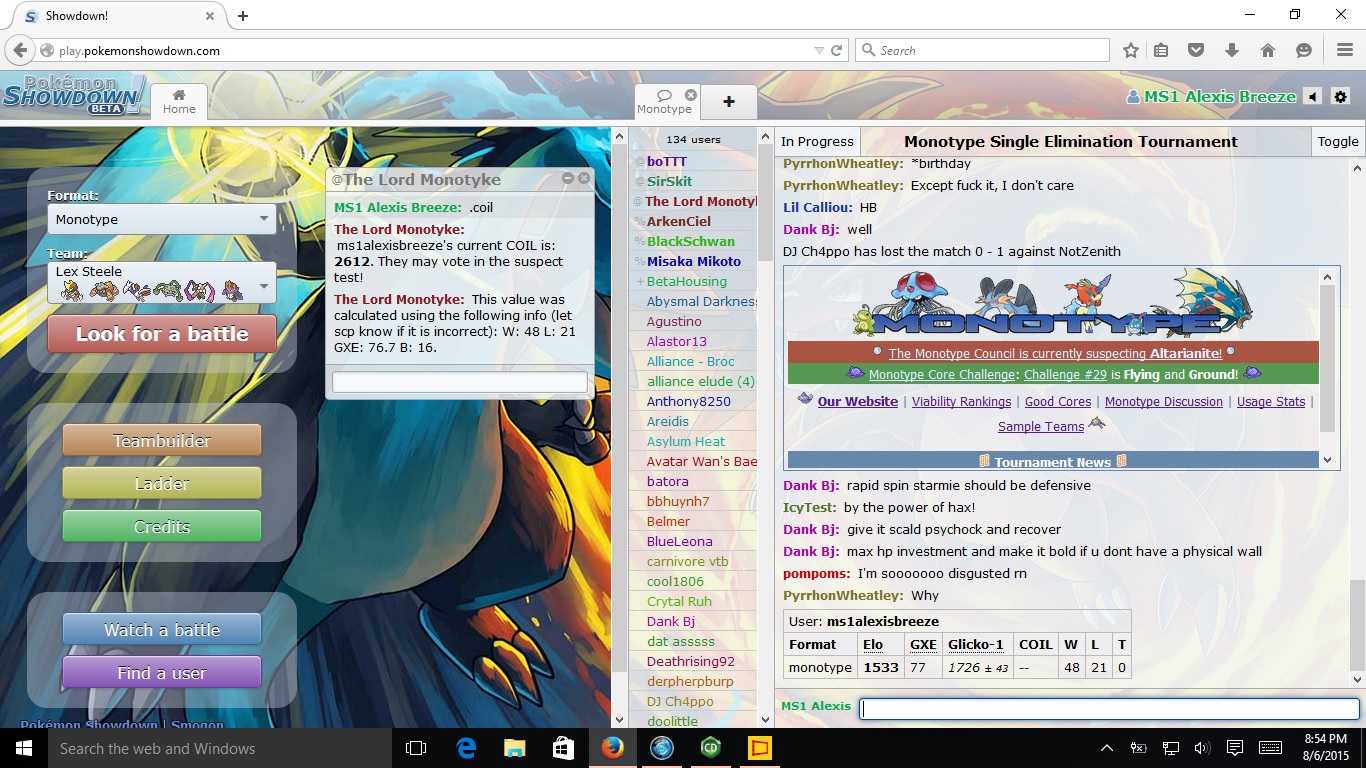Open the Teambuilder
Screen dimensions: 1366x768
(162, 440)
